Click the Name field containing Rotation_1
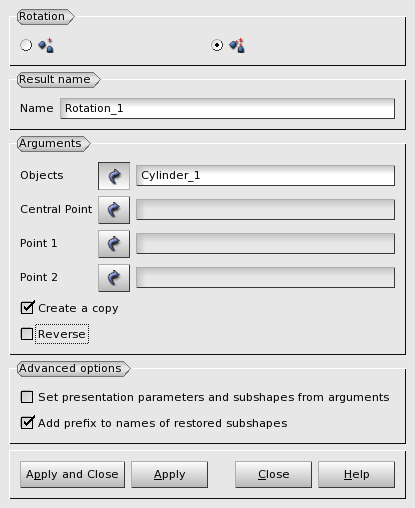This screenshot has width=415, height=508. point(227,108)
